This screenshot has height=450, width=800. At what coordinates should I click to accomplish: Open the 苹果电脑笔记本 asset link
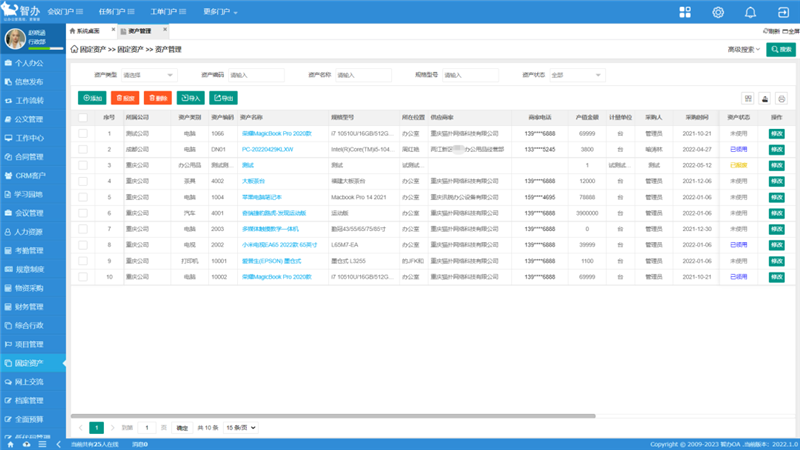pos(262,197)
